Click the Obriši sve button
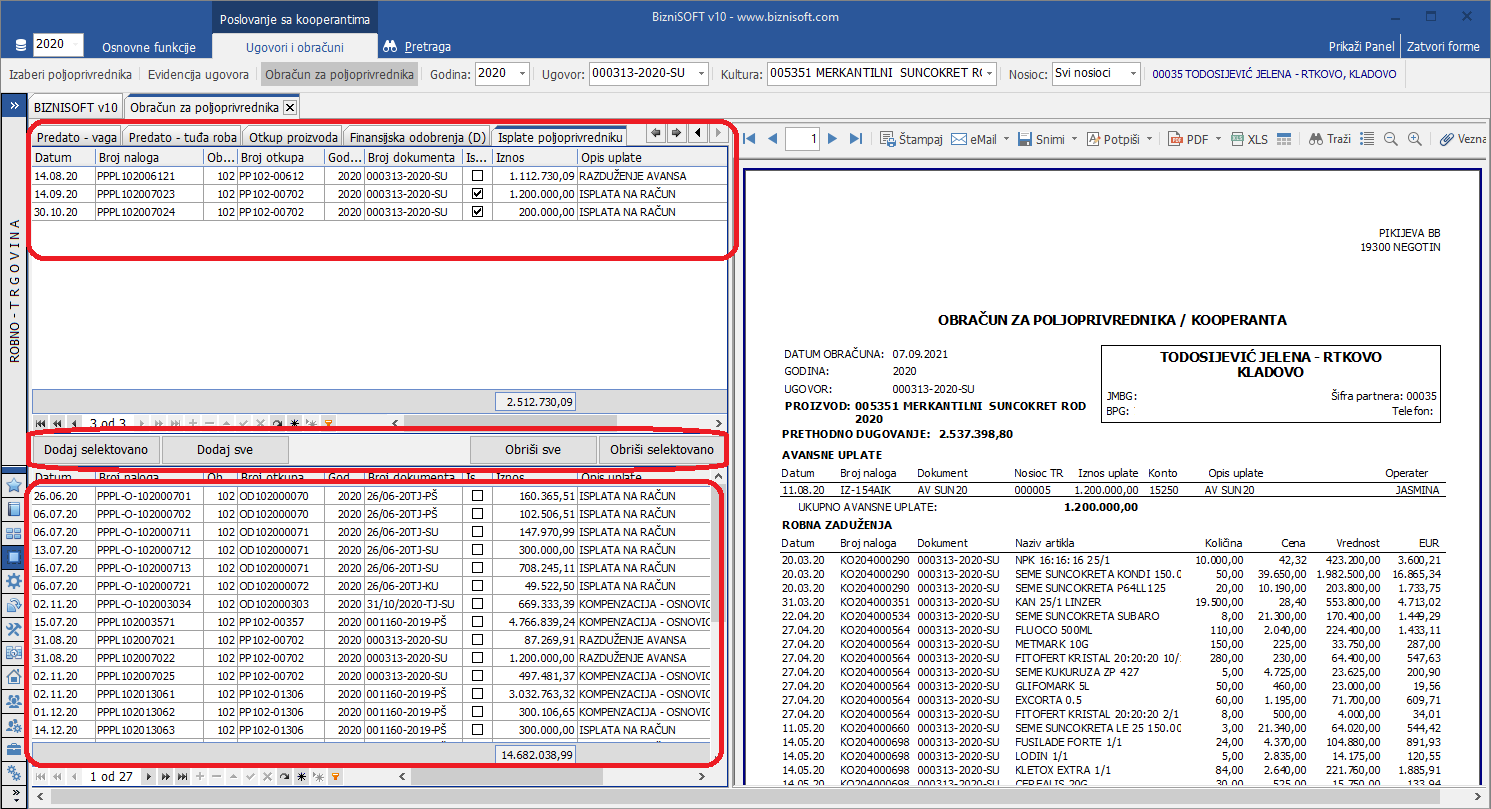The width and height of the screenshot is (1491, 809). [533, 450]
